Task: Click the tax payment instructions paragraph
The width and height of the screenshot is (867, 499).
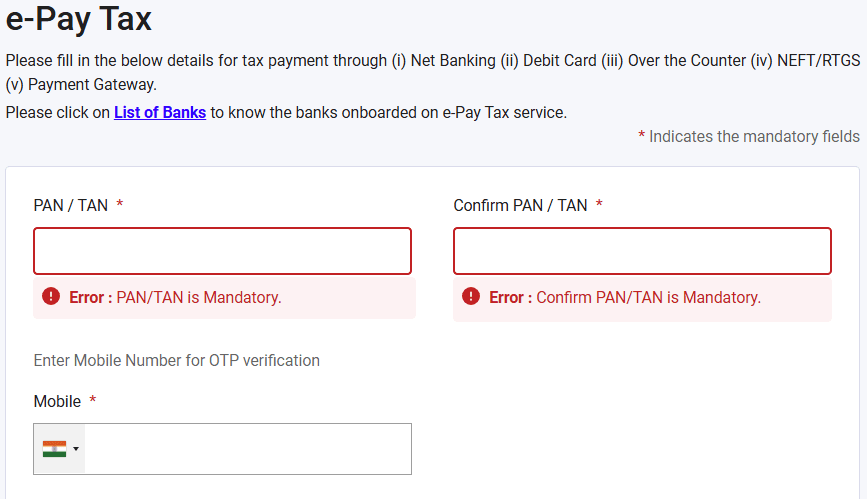Action: coord(433,72)
